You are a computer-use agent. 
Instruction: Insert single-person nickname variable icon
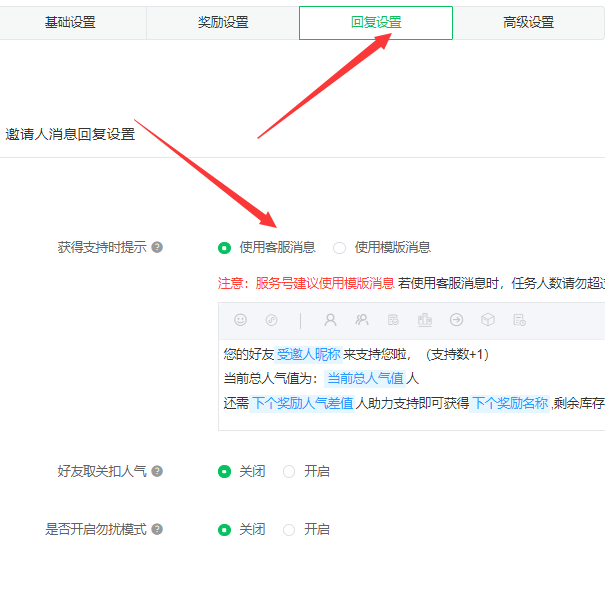[330, 320]
